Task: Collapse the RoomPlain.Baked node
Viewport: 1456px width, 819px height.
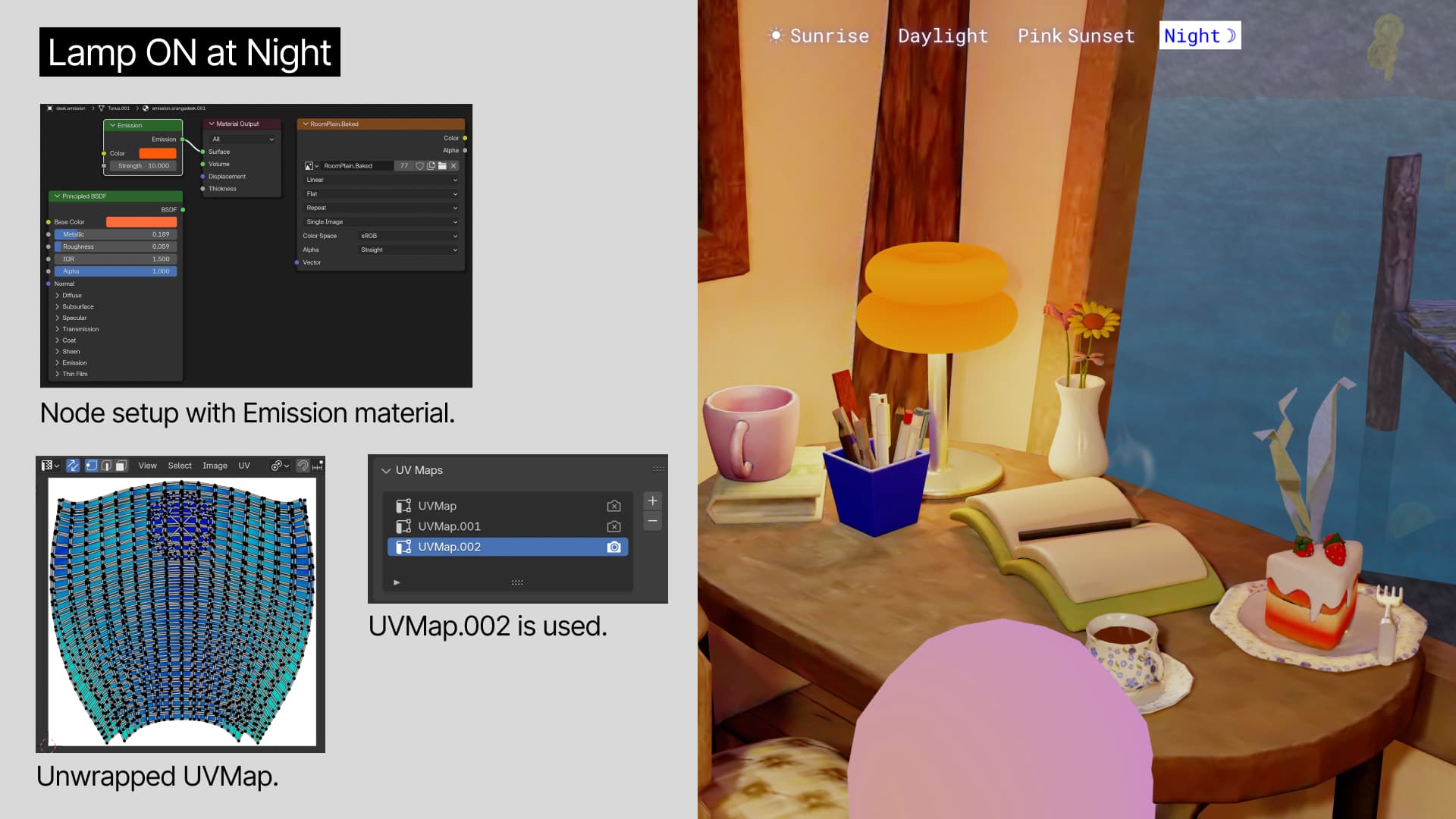Action: click(x=306, y=124)
